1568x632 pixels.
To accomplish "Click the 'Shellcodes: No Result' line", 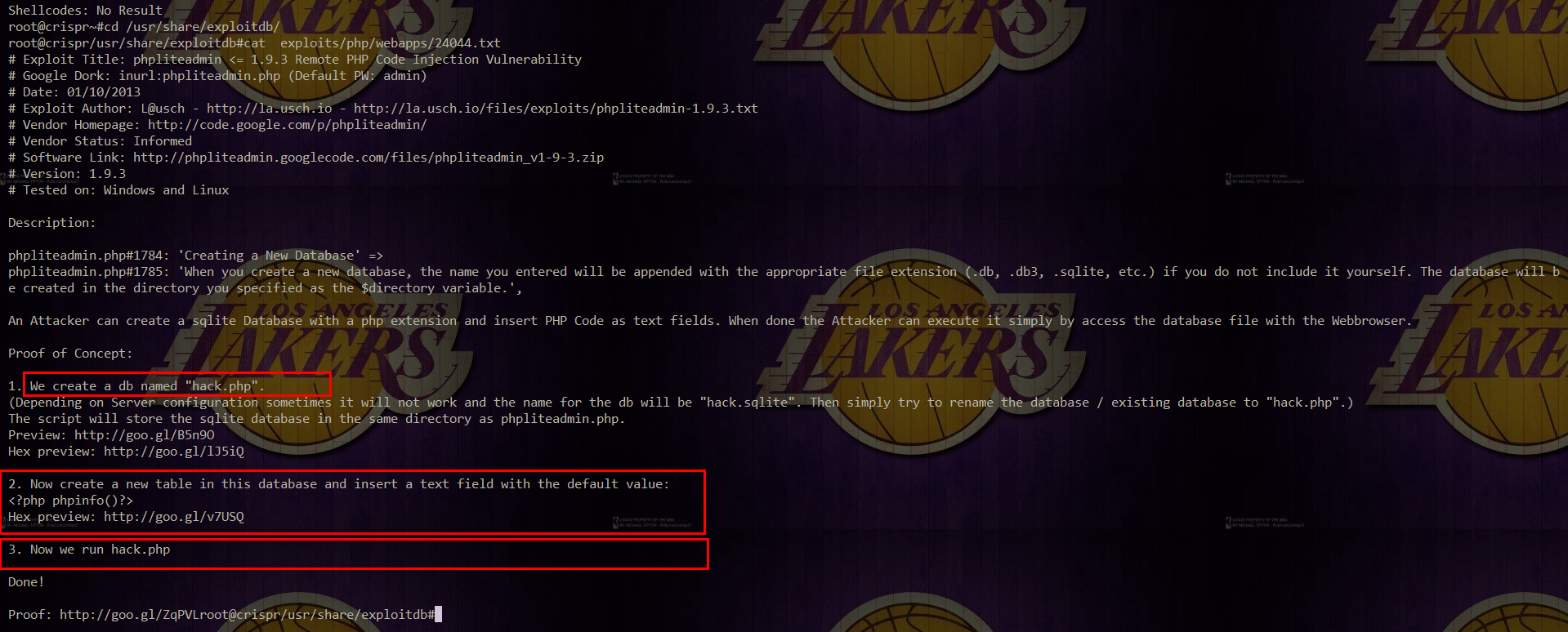I will click(x=85, y=11).
